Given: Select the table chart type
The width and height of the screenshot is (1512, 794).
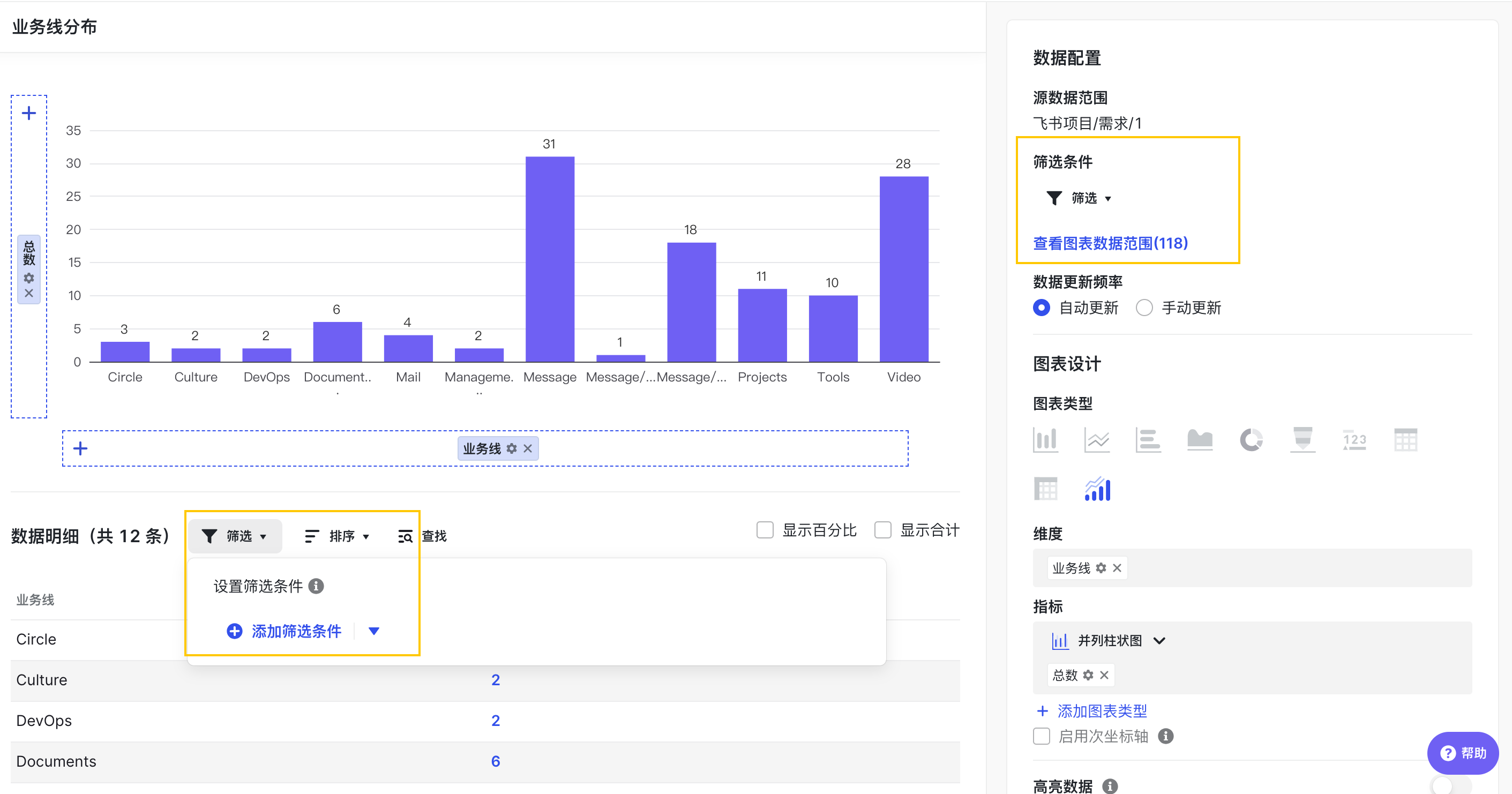Looking at the screenshot, I should tap(1405, 439).
